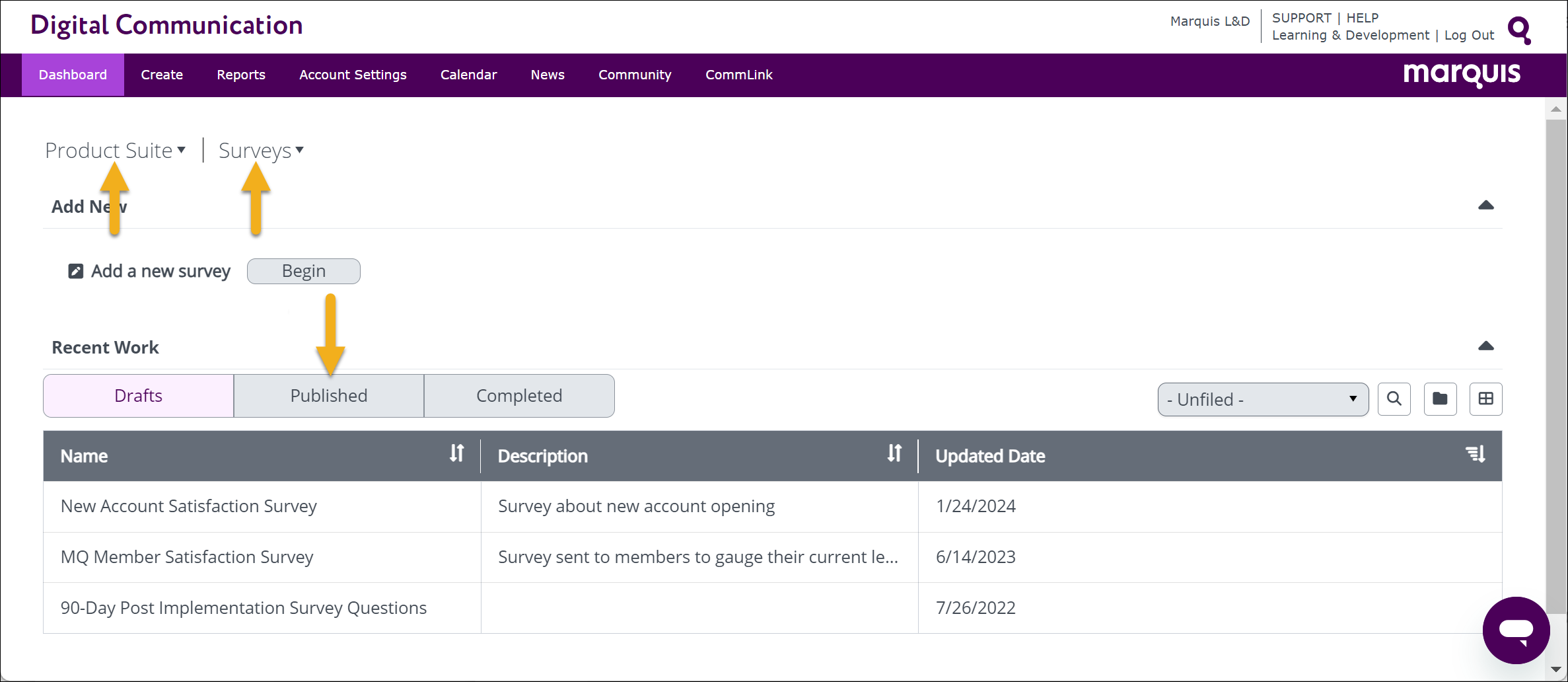Click Begin to add new survey

tap(304, 271)
